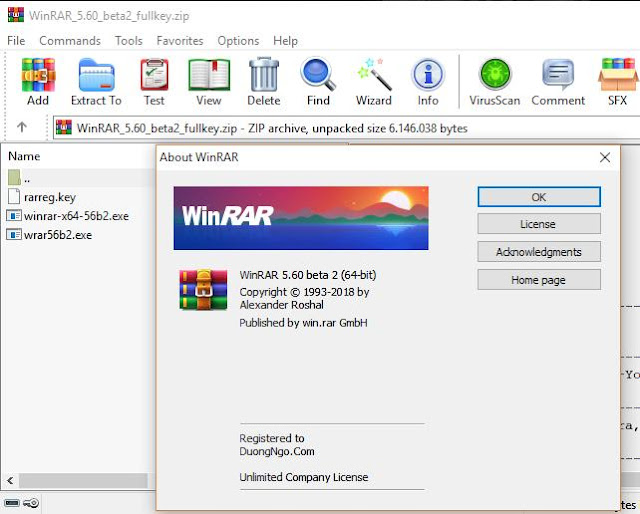Open the Commands menu
This screenshot has width=640, height=514.
70,41
